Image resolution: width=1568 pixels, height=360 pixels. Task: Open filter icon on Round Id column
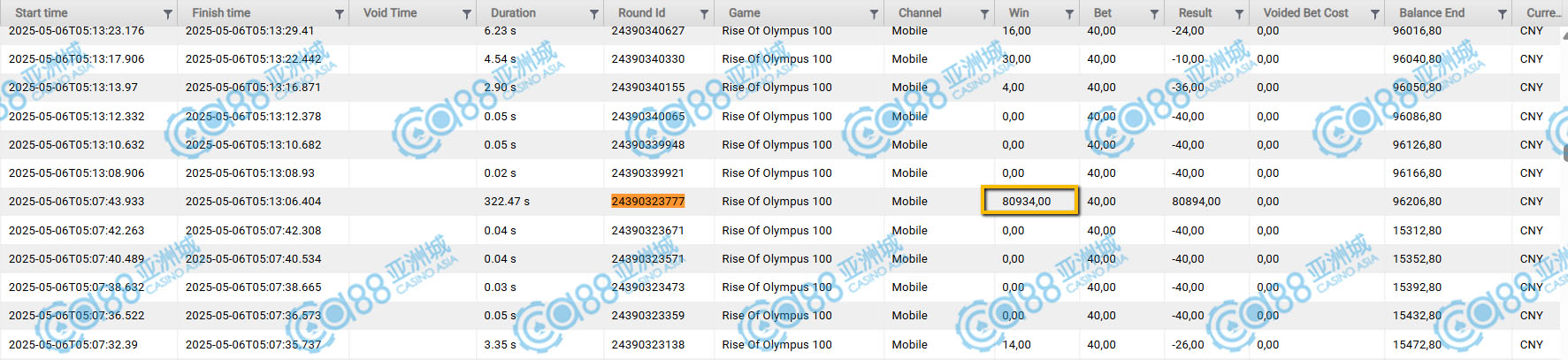704,13
